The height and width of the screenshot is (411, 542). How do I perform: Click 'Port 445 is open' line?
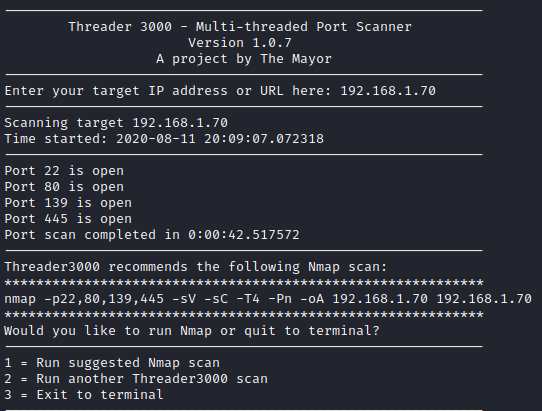(x=68, y=219)
